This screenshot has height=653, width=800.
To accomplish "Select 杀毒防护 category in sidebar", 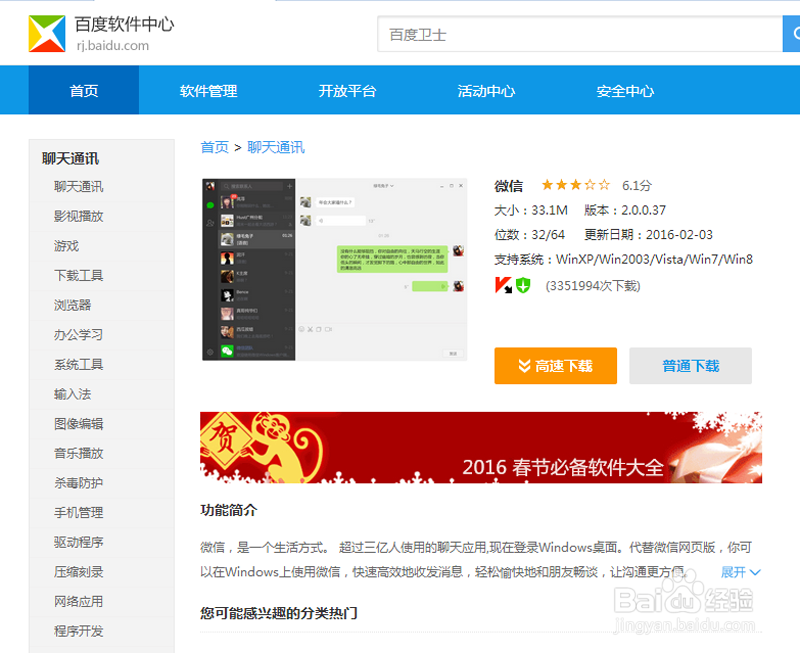I will pos(79,483).
